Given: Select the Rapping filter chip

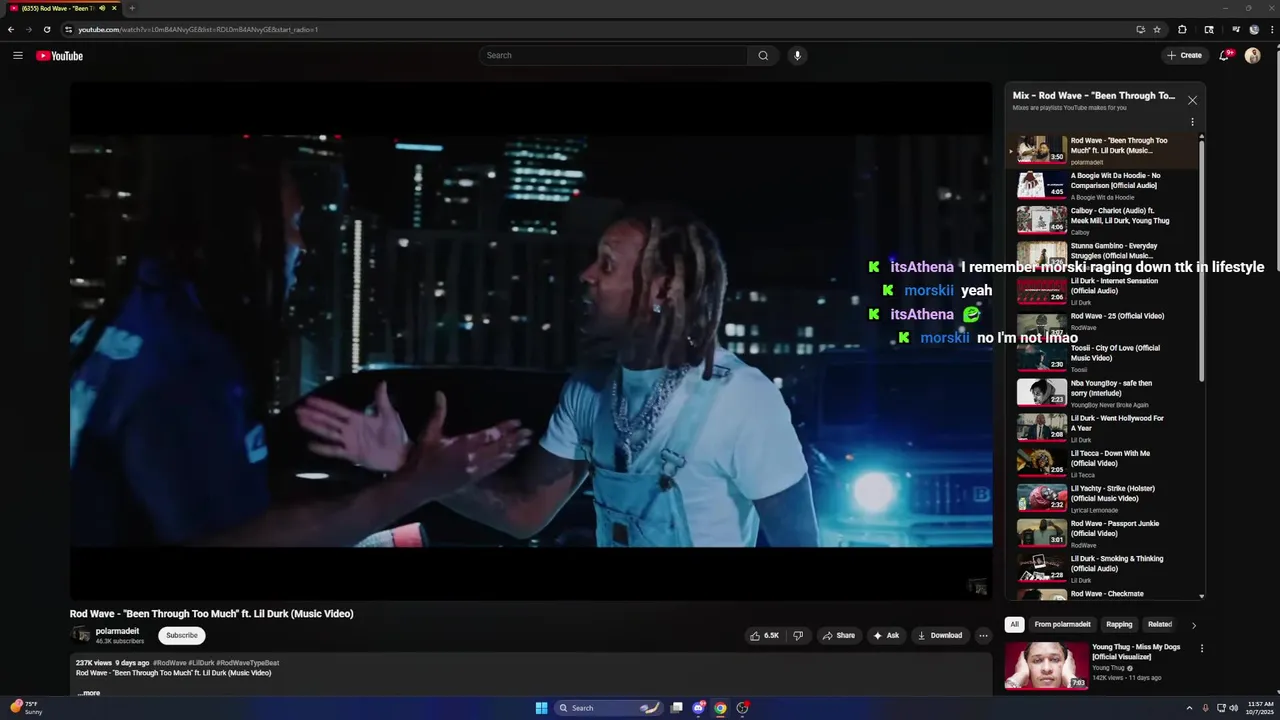Looking at the screenshot, I should click(x=1119, y=625).
